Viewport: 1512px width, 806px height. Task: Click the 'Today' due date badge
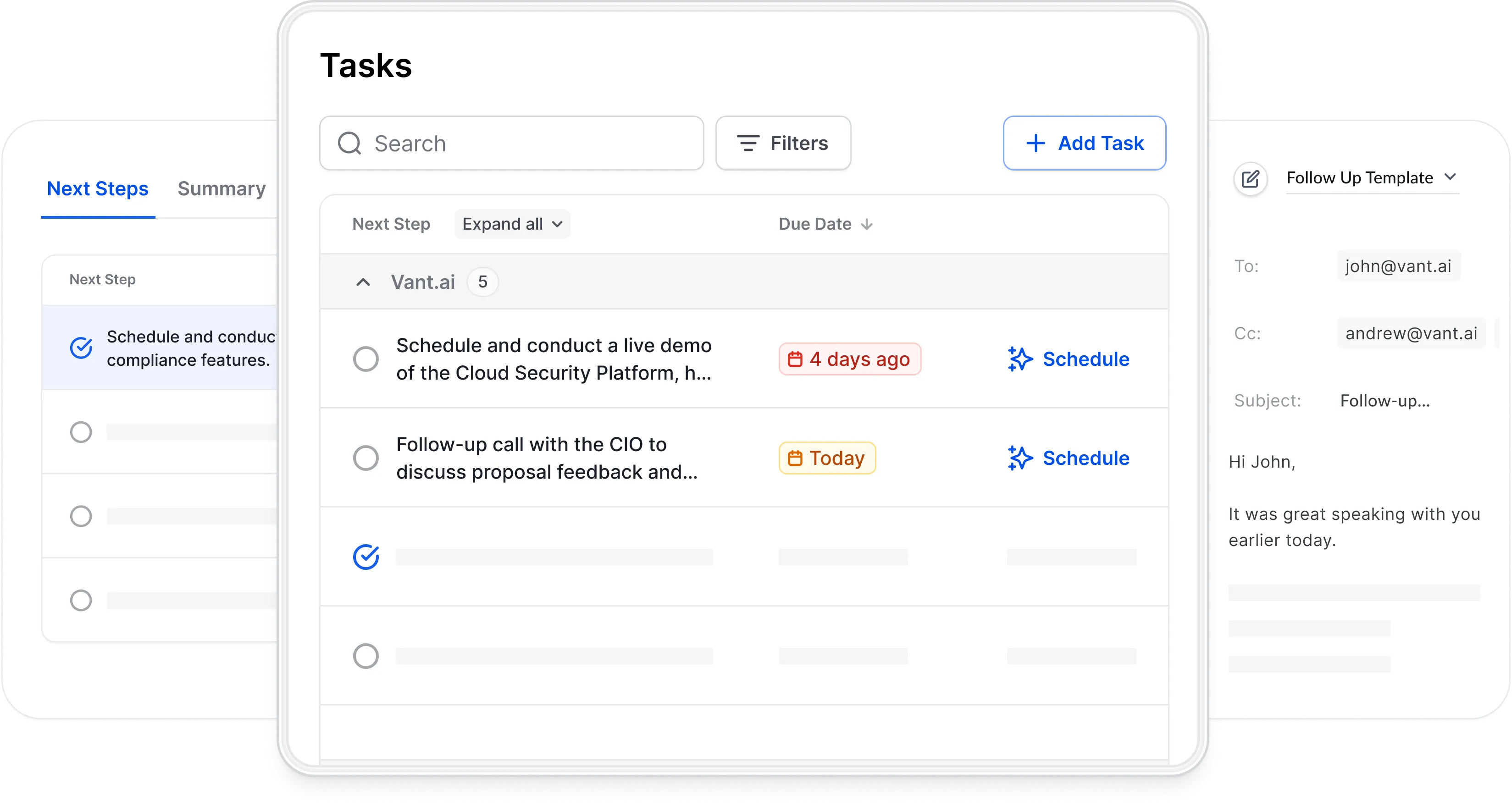coord(827,458)
